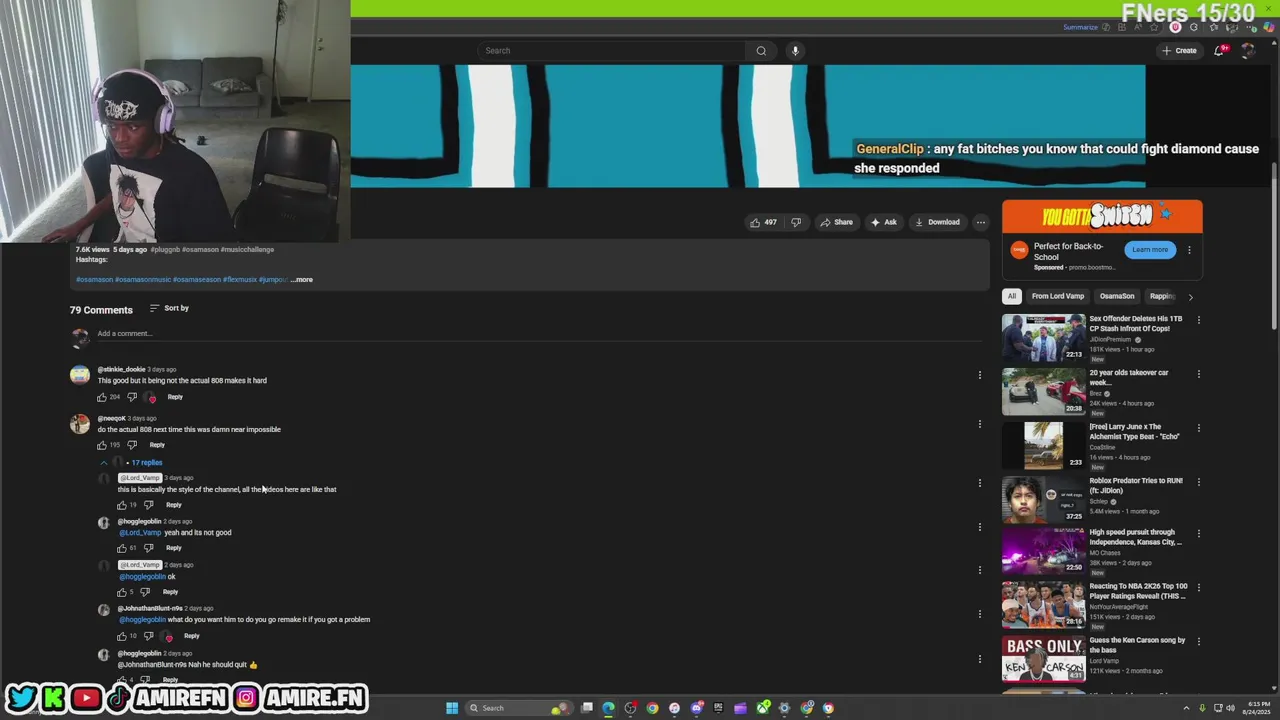Viewport: 1280px width, 720px height.
Task: Open the taskbar clock showing 6:15 PM
Action: (x=1258, y=708)
